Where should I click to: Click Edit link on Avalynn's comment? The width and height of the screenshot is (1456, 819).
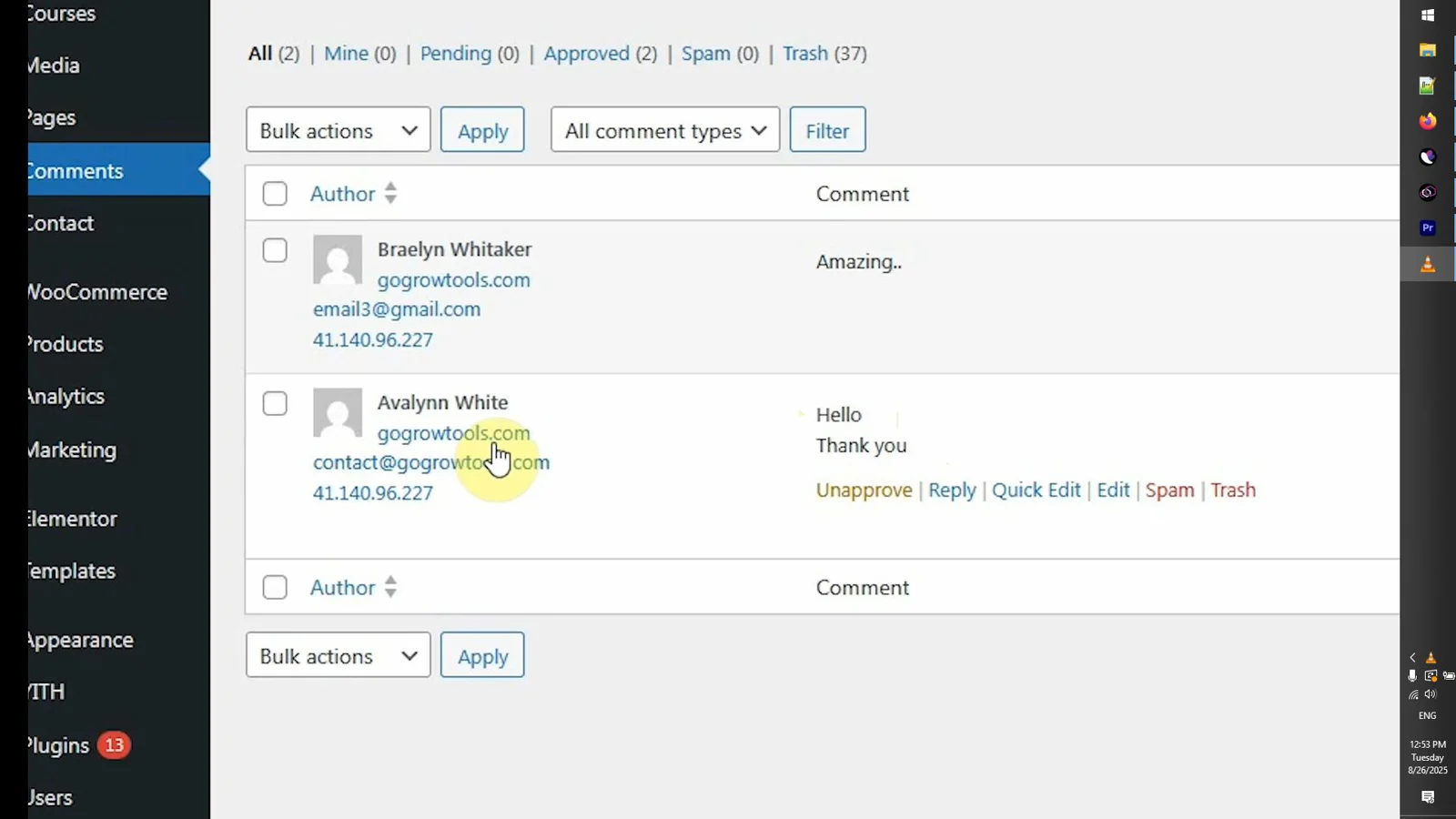(1113, 490)
